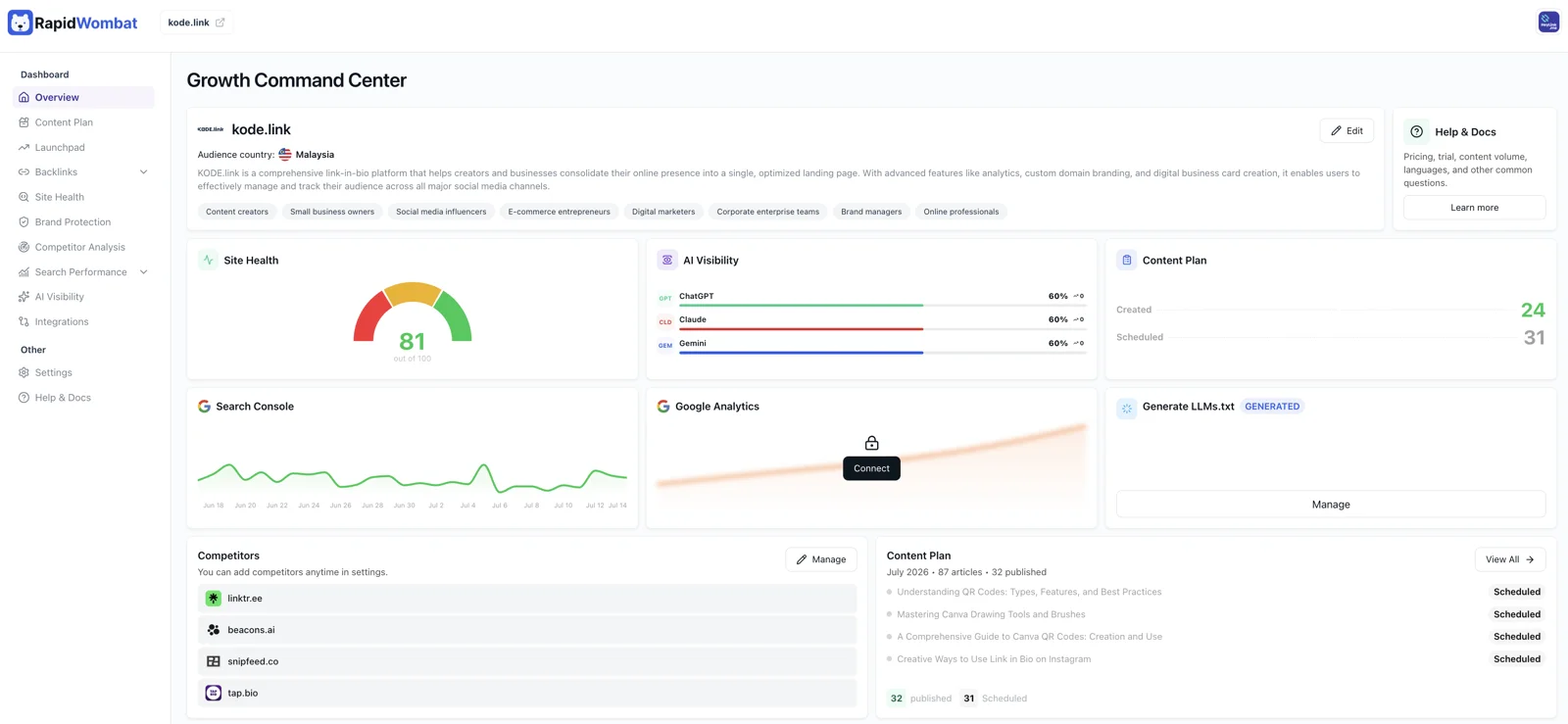1568x724 pixels.
Task: Click the tap.bio competitor logo
Action: pos(214,693)
